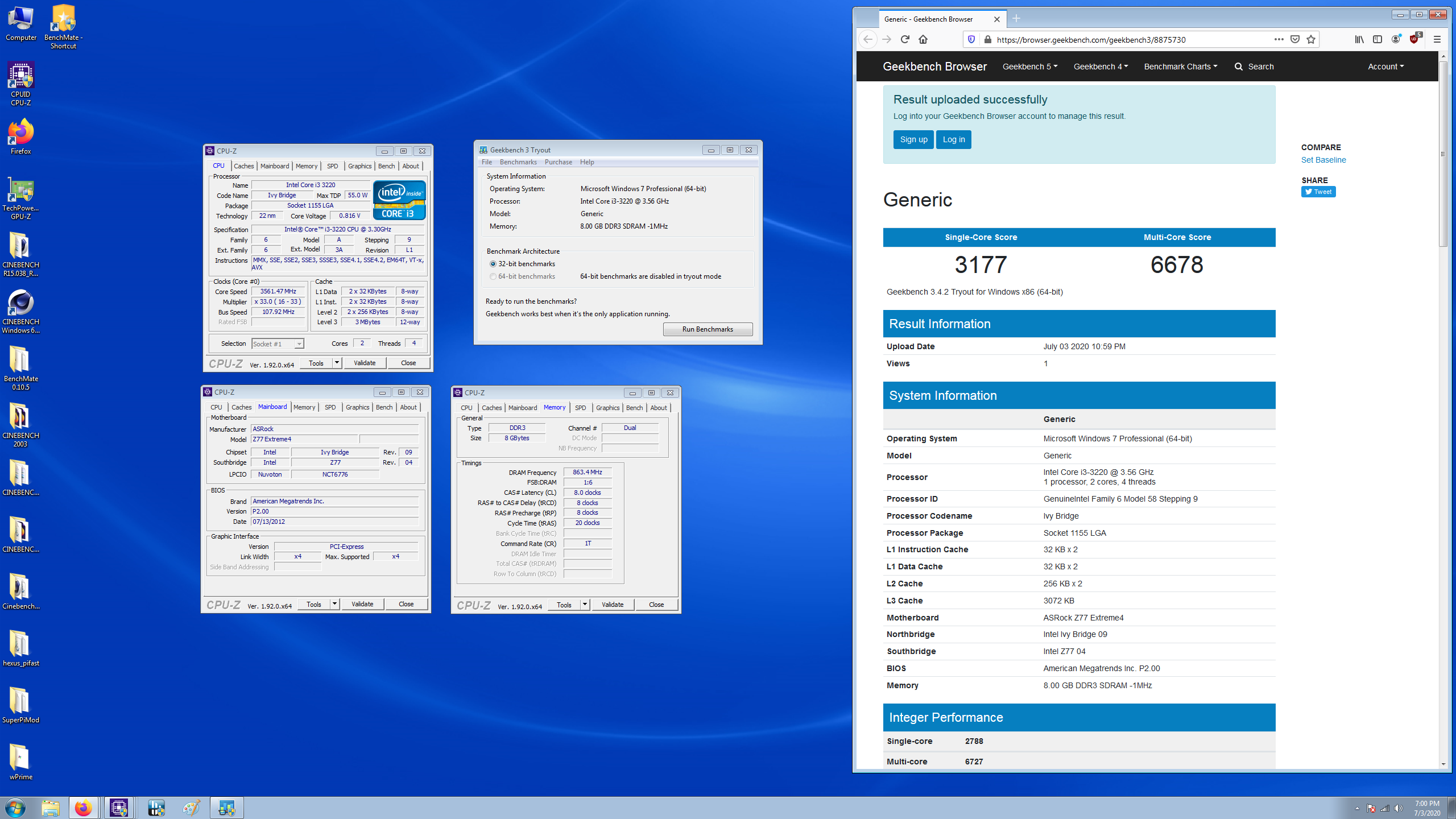Click the Geekbench Browser logo text
The image size is (1456, 819).
(934, 67)
